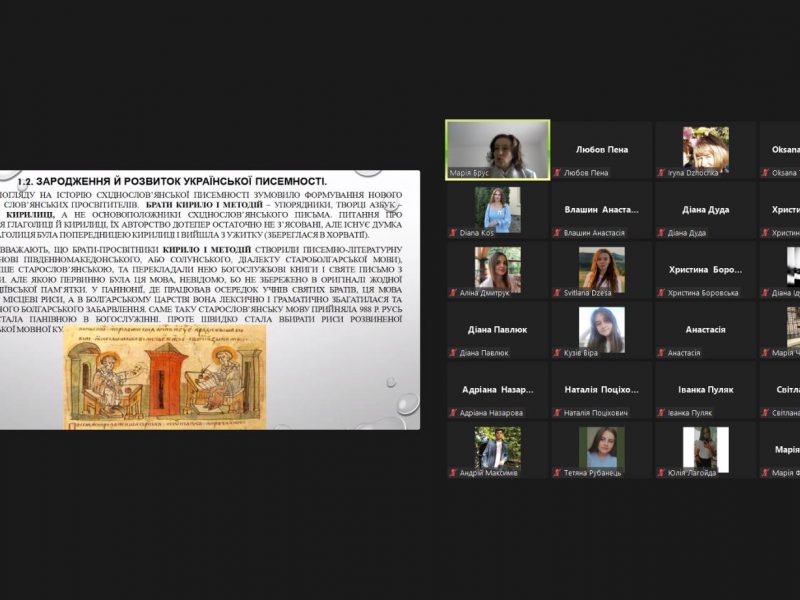Viewport: 800px width, 600px height.
Task: Select Тетяна Рубанець's profile photo tile
Action: [601, 446]
